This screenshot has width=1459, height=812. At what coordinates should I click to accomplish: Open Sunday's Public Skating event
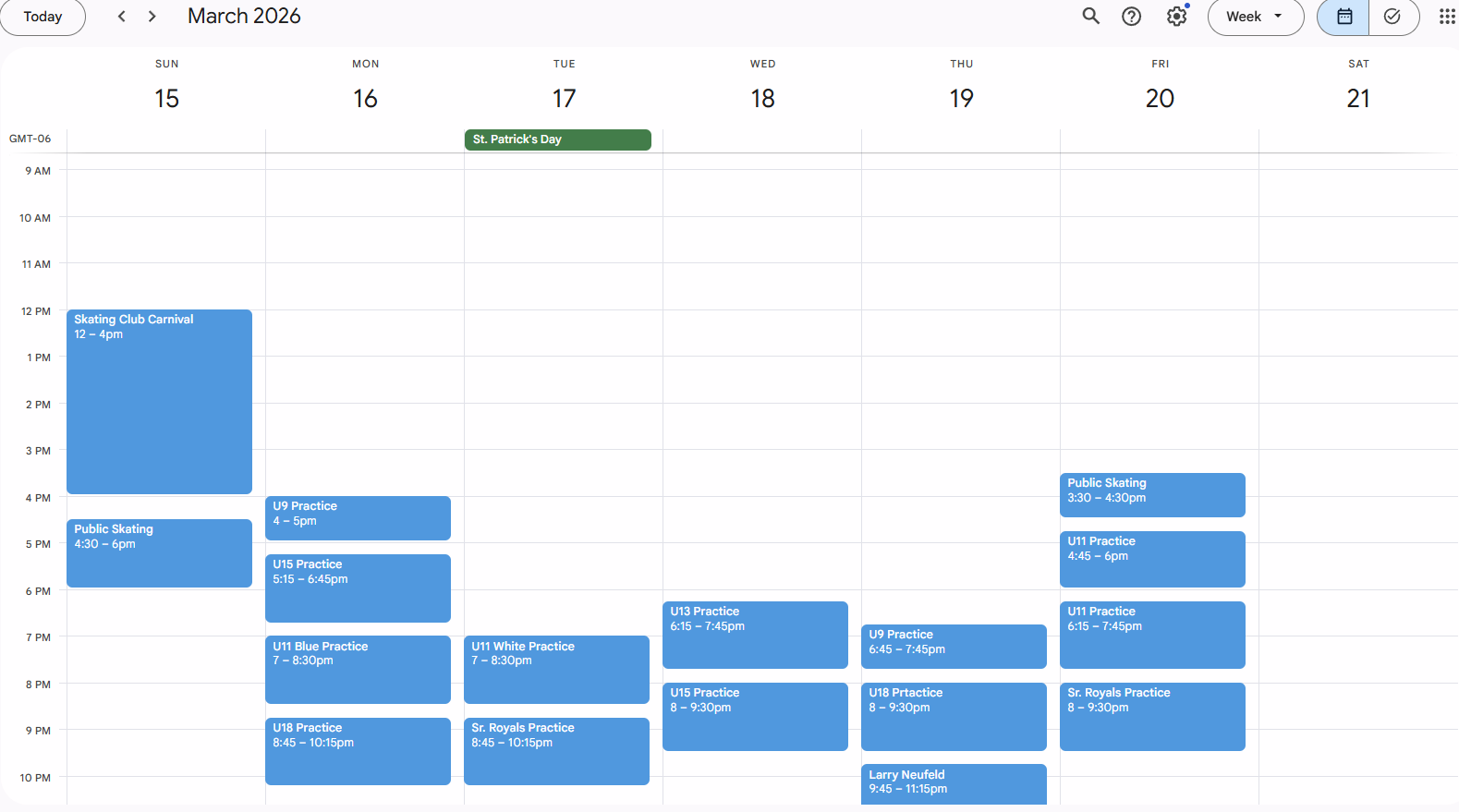(159, 552)
